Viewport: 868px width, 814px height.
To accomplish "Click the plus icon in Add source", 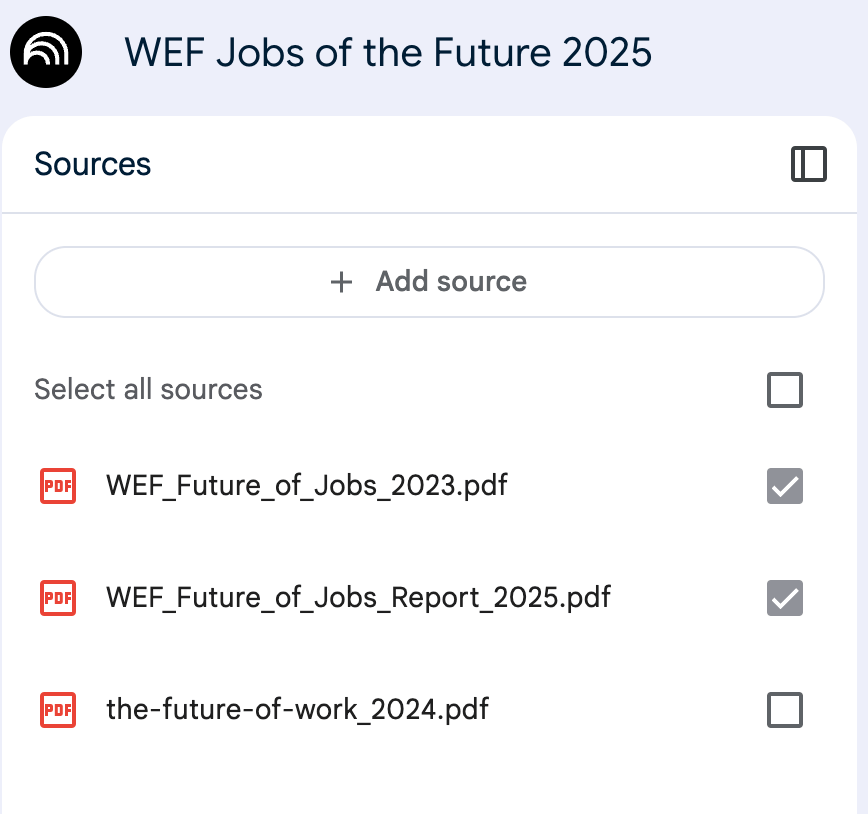I will tap(341, 282).
